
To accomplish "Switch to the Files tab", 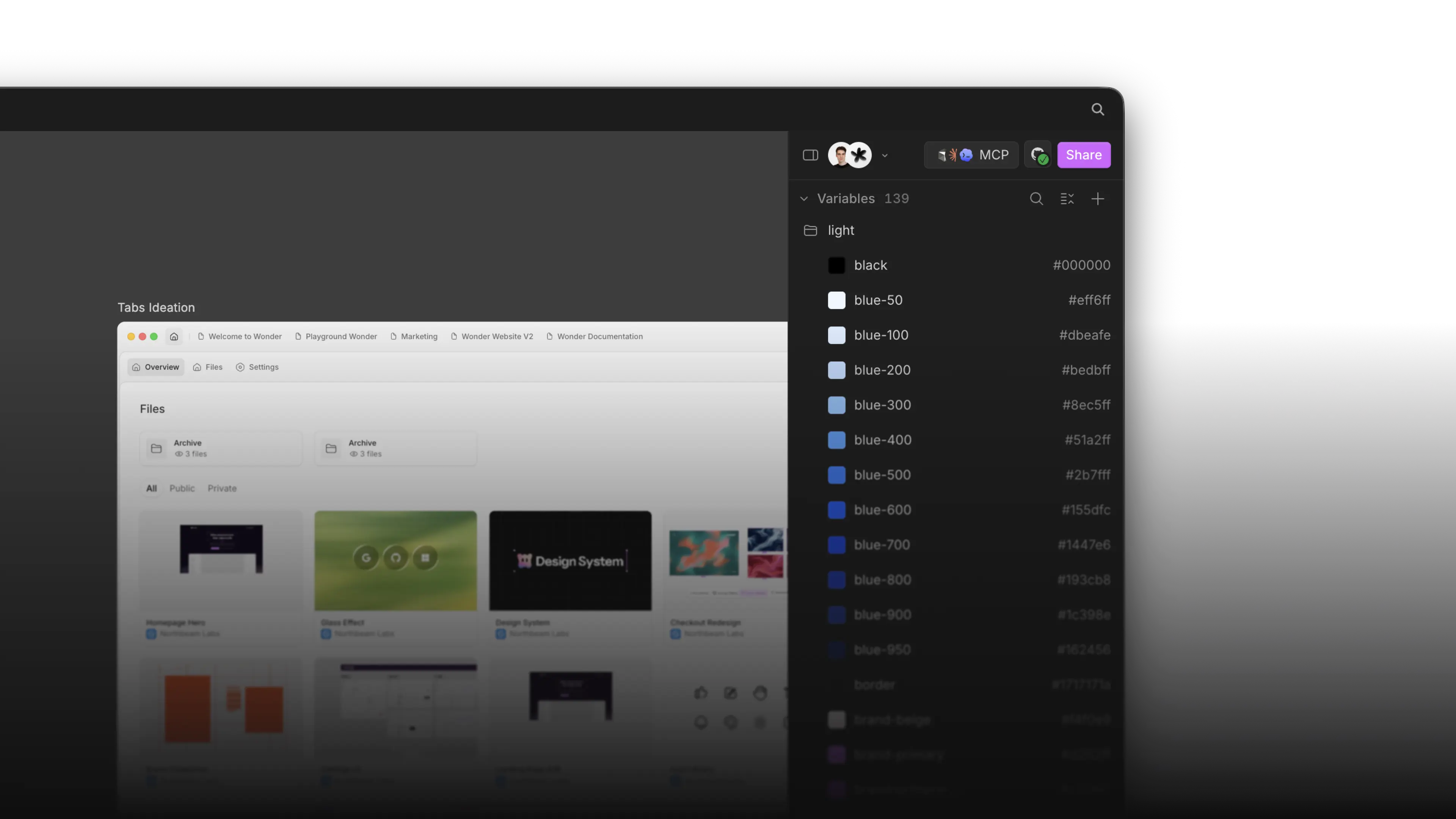I will (207, 367).
